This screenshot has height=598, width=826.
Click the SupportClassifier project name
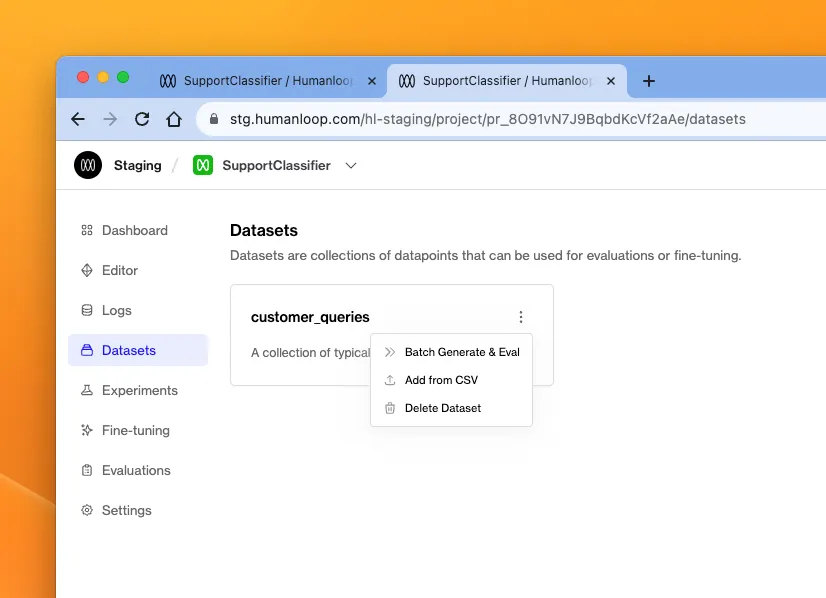point(277,165)
